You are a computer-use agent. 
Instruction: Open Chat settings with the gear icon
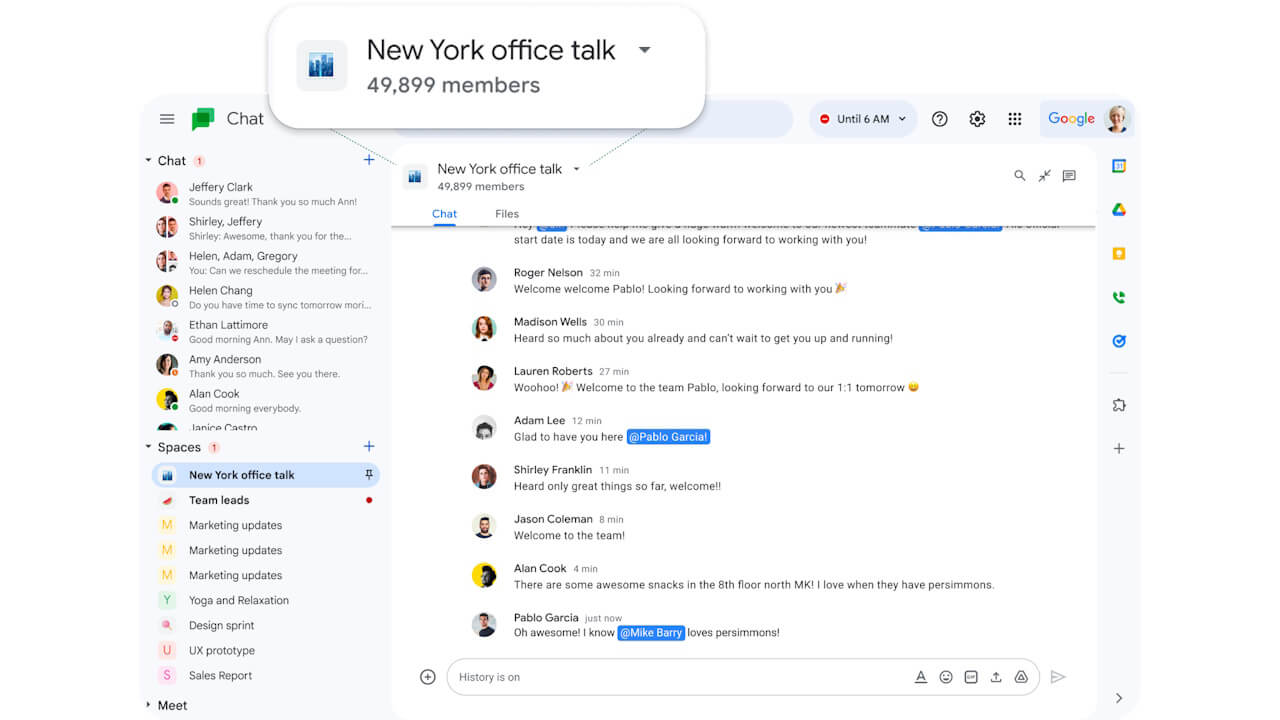click(x=977, y=118)
